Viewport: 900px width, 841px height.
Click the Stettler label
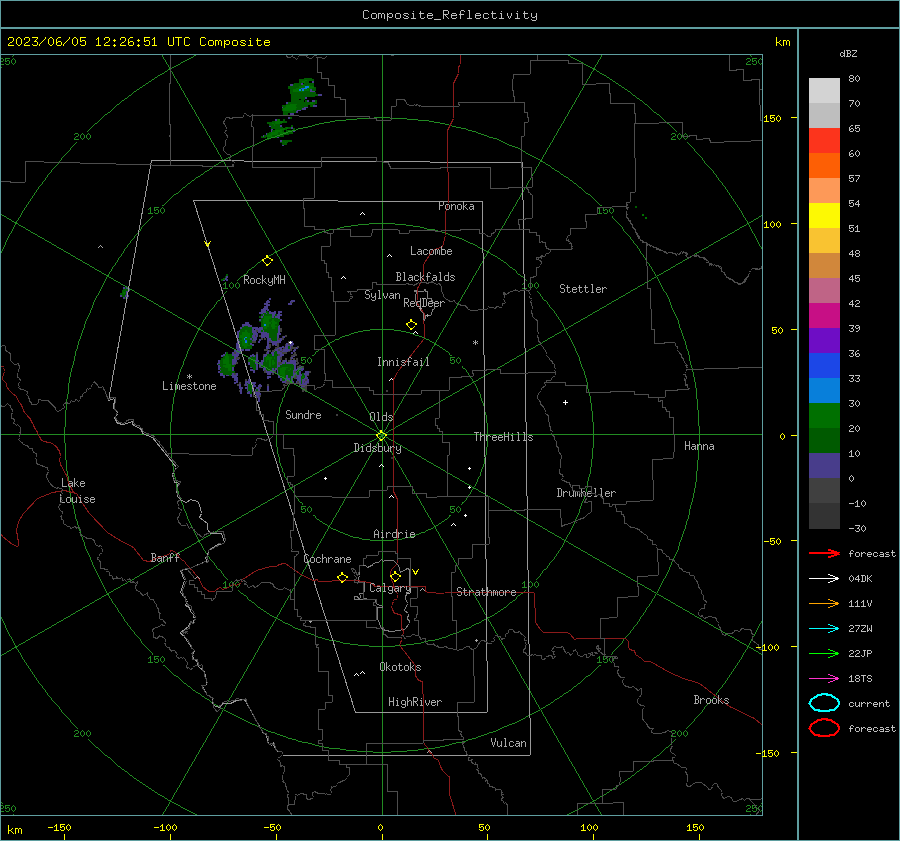coord(583,289)
